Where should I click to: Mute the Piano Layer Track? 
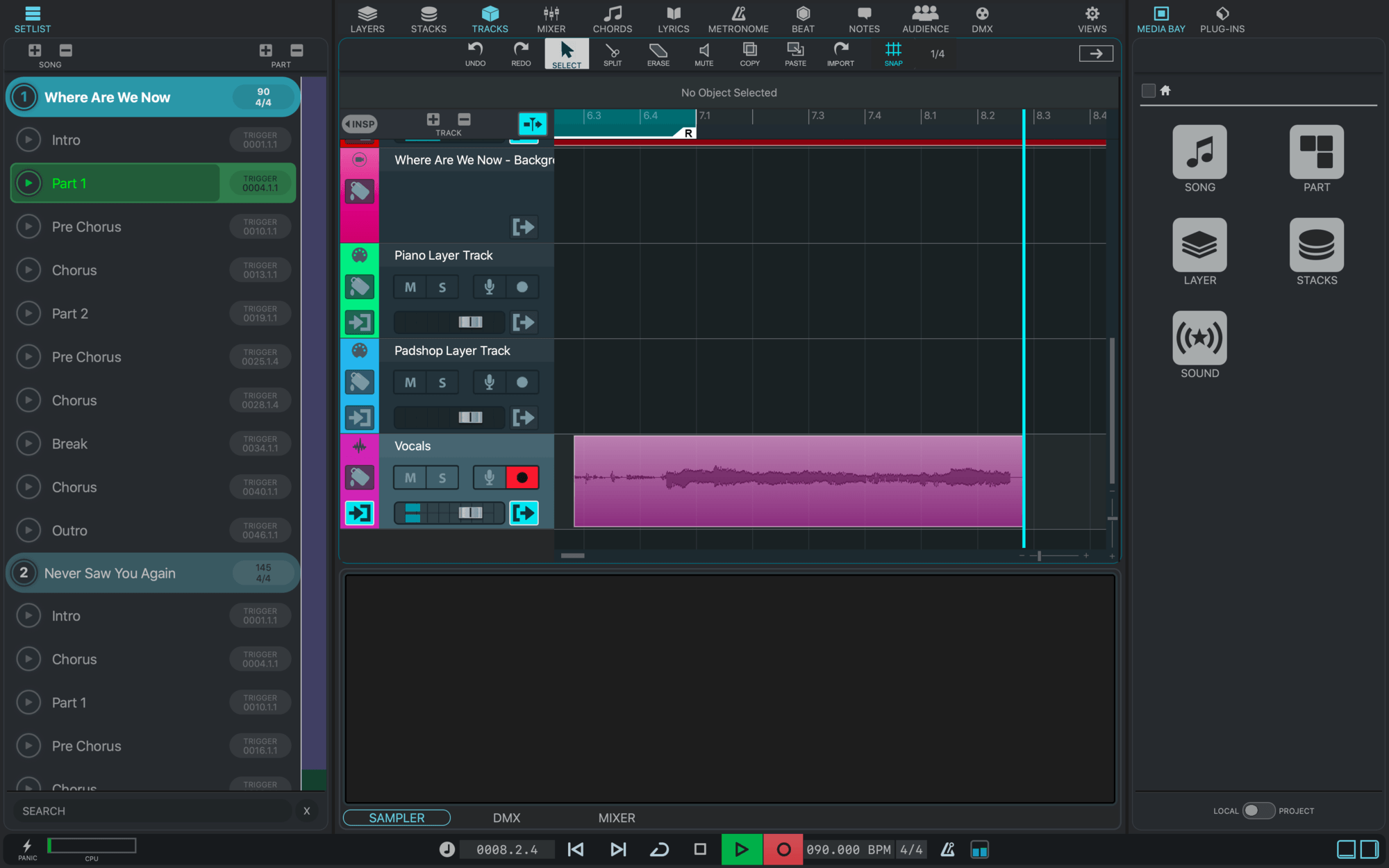(x=410, y=286)
